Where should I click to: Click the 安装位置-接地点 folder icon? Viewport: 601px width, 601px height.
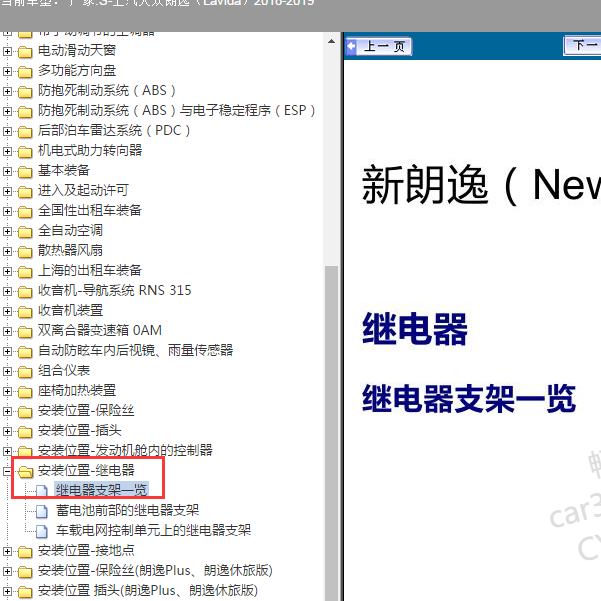coord(25,552)
